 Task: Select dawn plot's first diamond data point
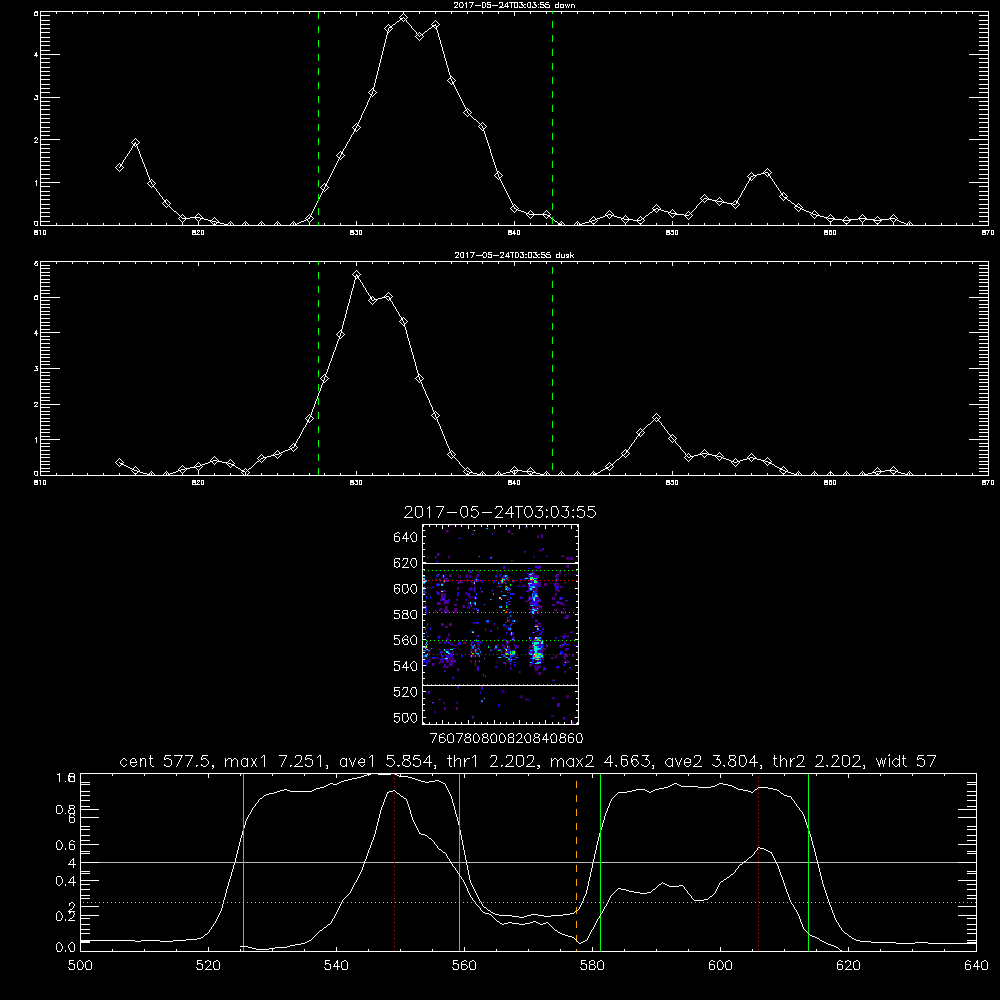point(119,167)
